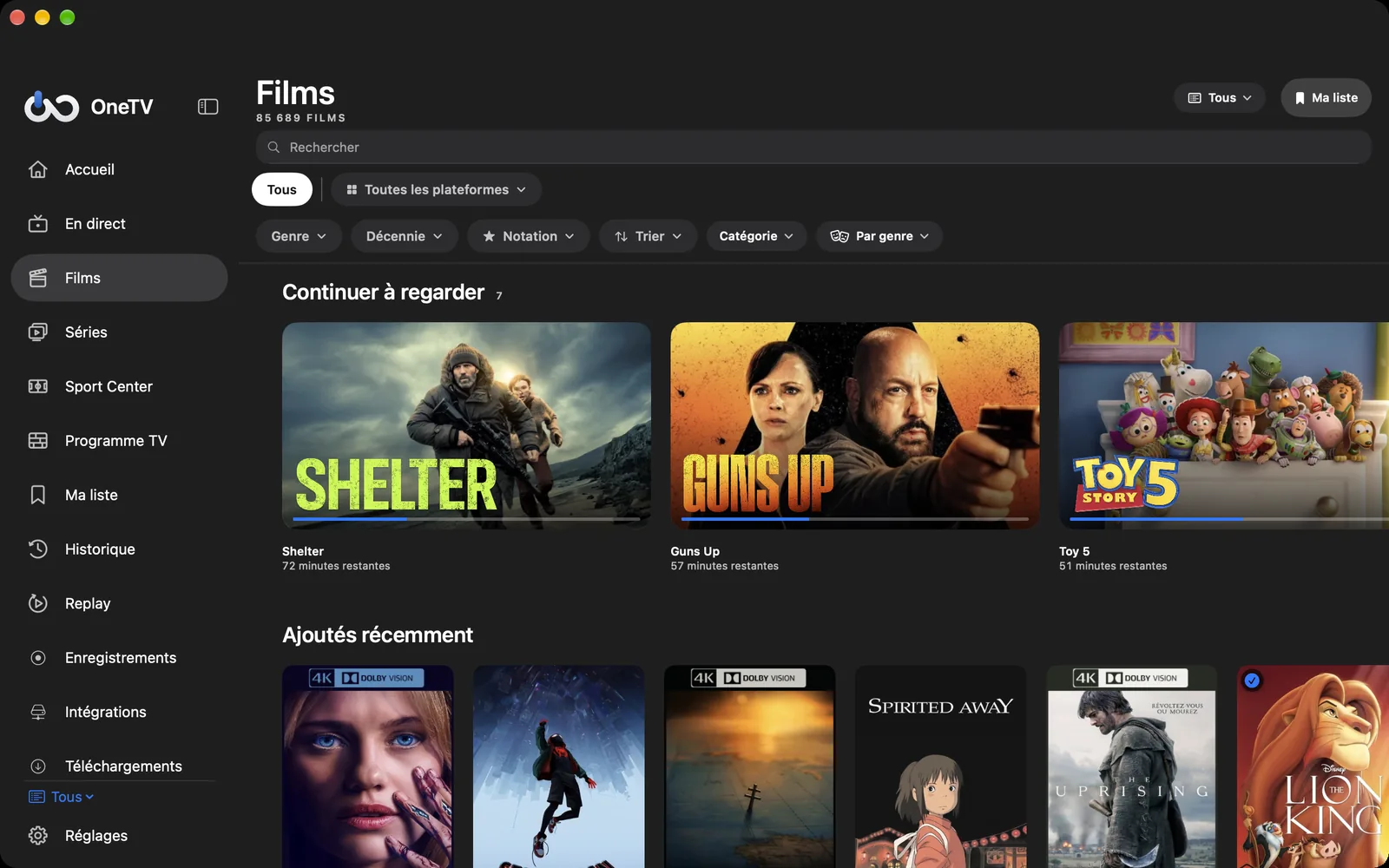The image size is (1389, 868).
Task: Open En direct section
Action: point(95,224)
